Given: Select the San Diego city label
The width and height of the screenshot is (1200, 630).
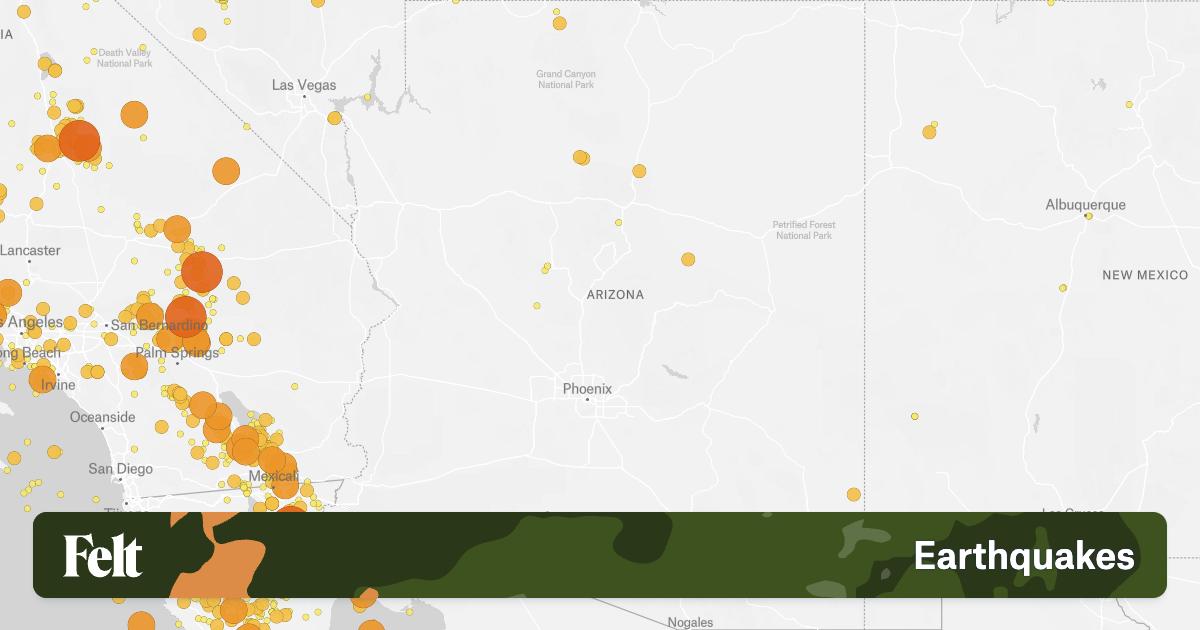Looking at the screenshot, I should [121, 467].
